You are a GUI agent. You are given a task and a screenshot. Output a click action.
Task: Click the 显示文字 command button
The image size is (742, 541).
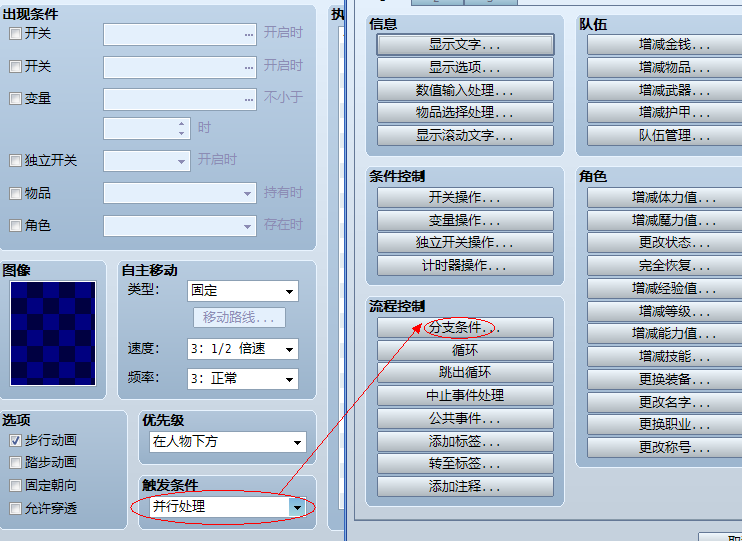point(465,45)
